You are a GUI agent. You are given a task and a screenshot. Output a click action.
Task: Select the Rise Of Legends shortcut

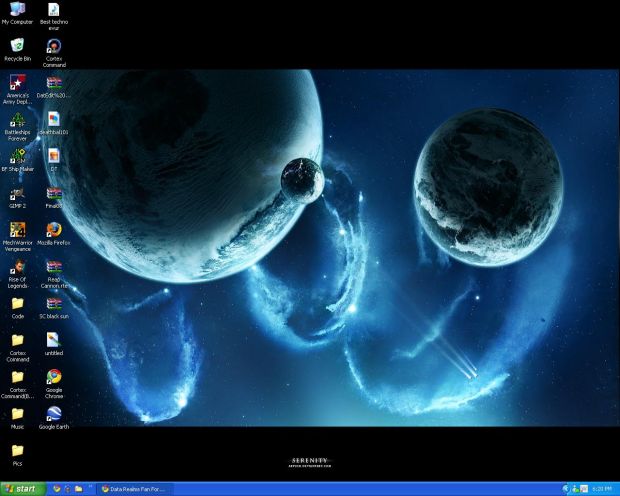coord(17,273)
